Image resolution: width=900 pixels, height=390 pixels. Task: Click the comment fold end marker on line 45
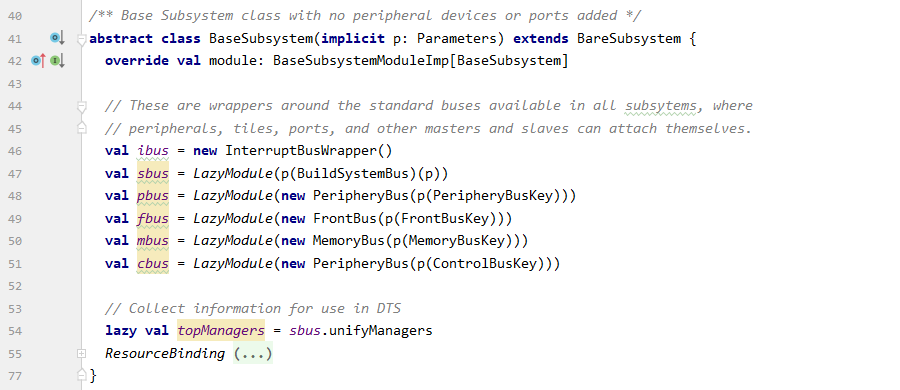click(82, 128)
